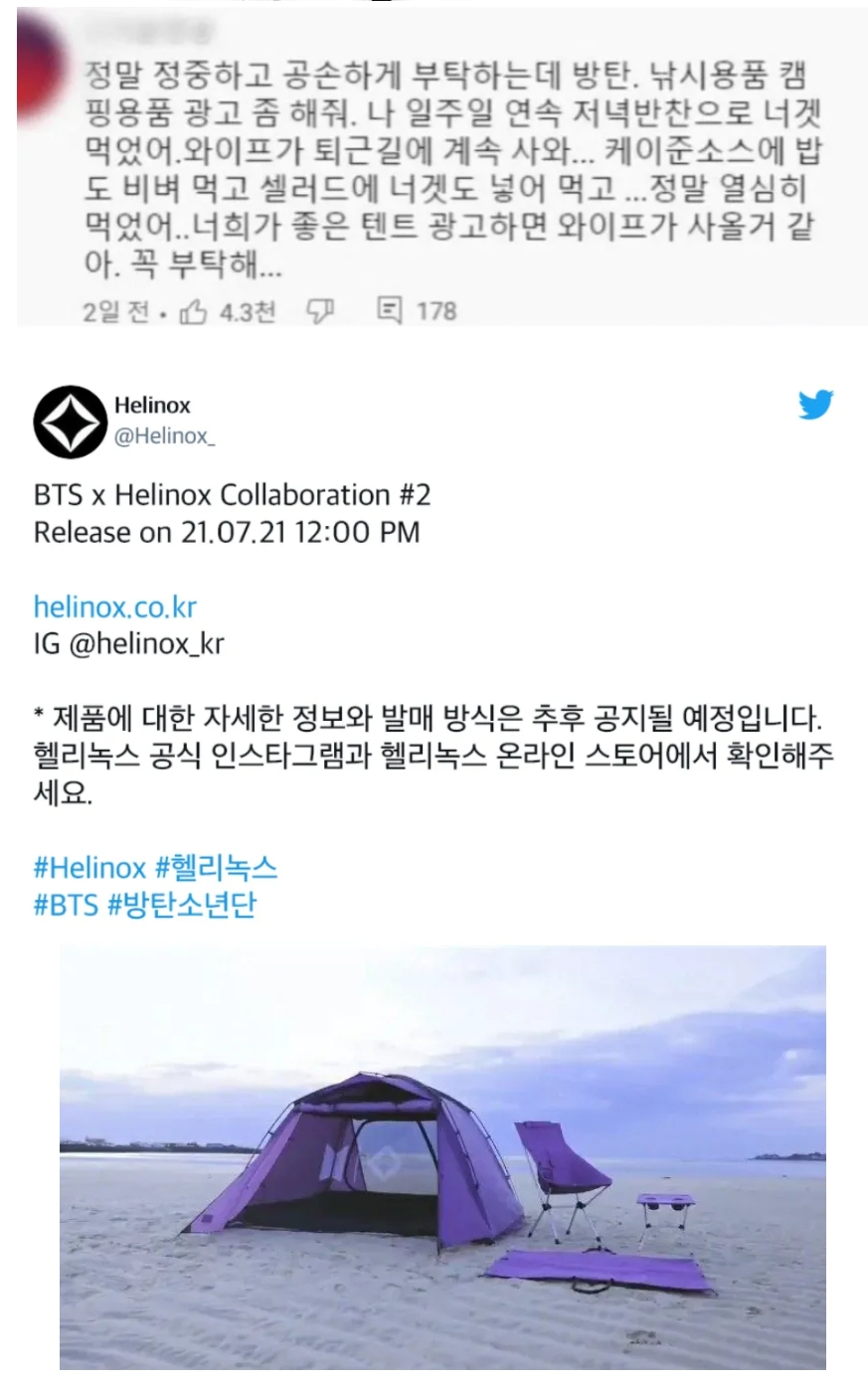Click the Helinox account name

(151, 405)
